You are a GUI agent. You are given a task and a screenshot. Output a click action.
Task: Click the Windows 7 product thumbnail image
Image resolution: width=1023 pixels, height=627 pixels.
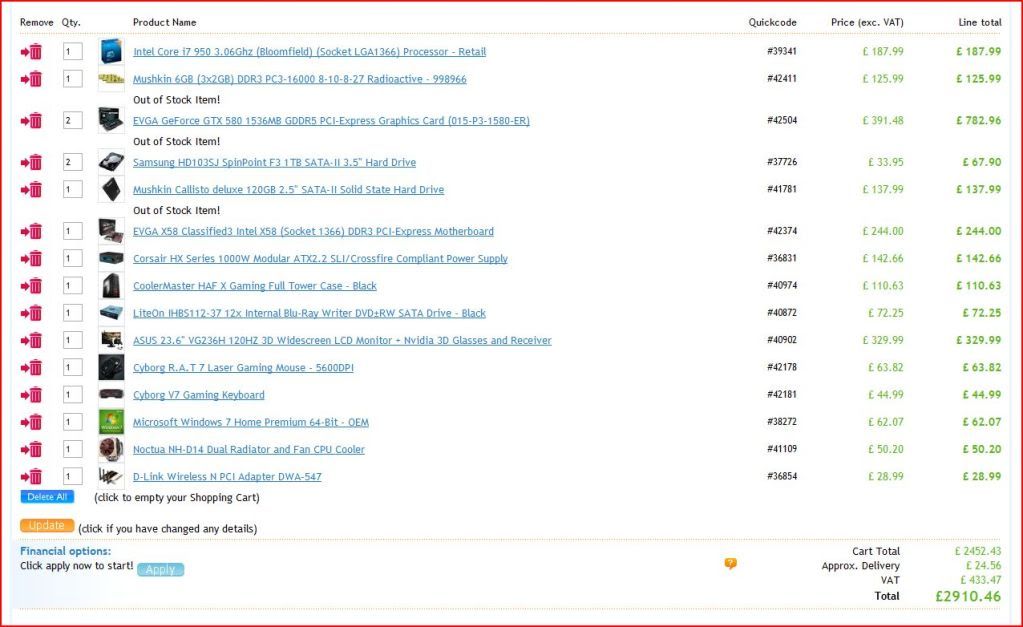tap(111, 422)
